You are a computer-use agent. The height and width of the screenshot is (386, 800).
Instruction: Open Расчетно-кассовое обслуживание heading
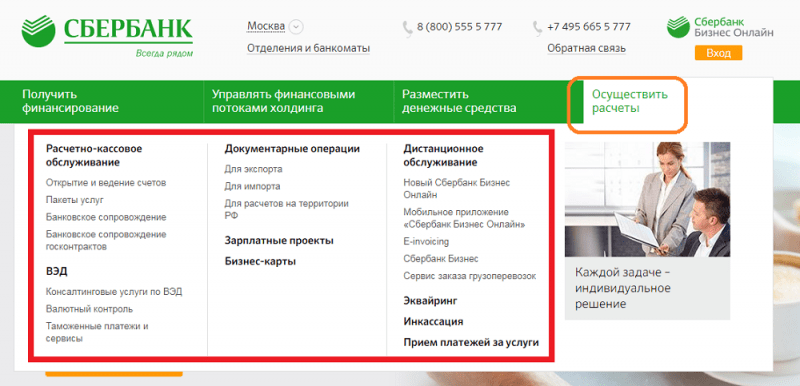coord(94,156)
